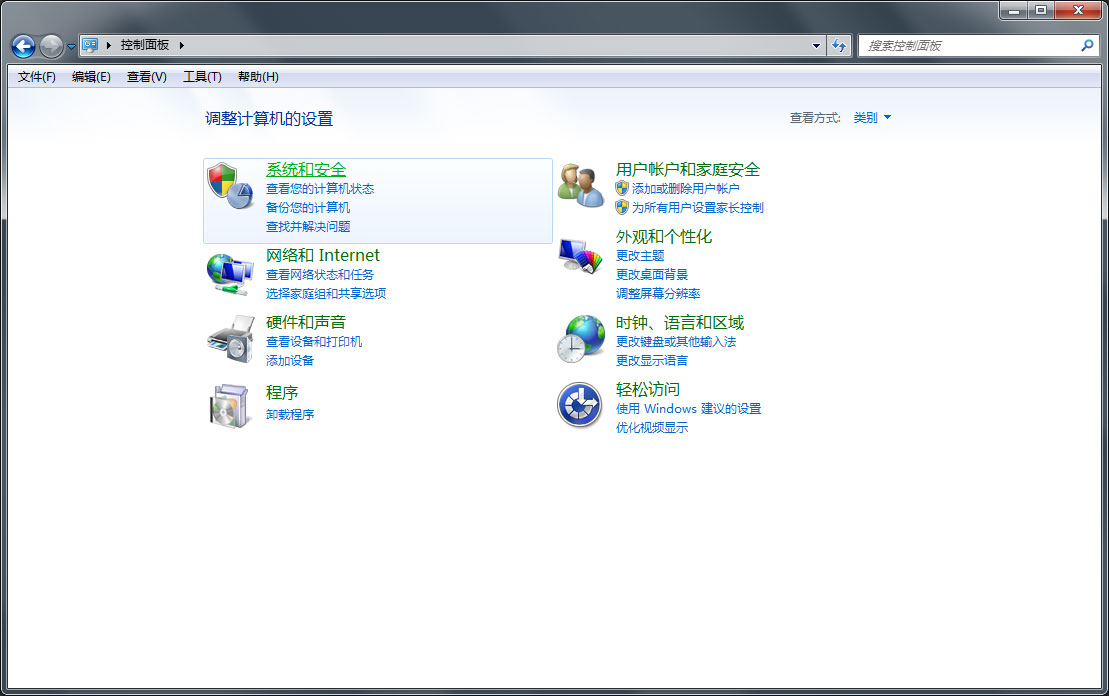Click the search magnifier icon
The image size is (1109, 696).
click(1087, 45)
